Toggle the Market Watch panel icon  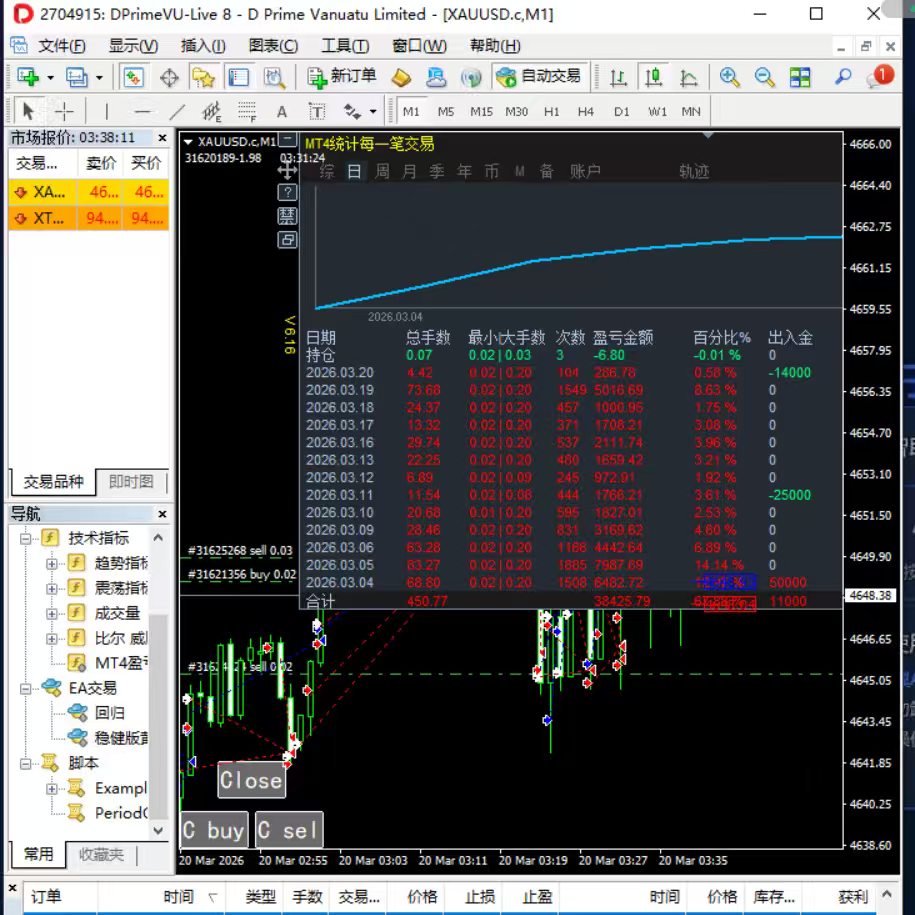coord(134,77)
